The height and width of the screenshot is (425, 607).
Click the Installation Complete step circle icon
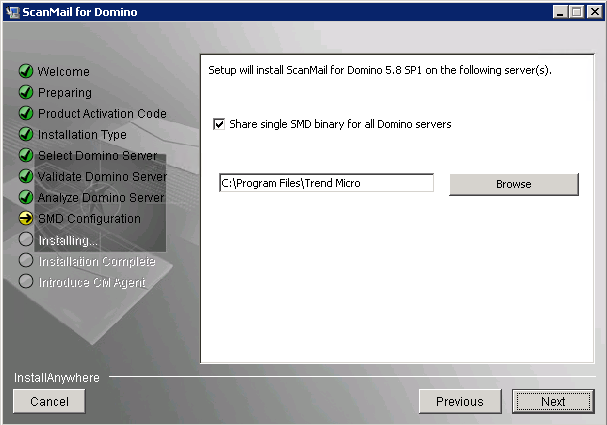[26, 261]
